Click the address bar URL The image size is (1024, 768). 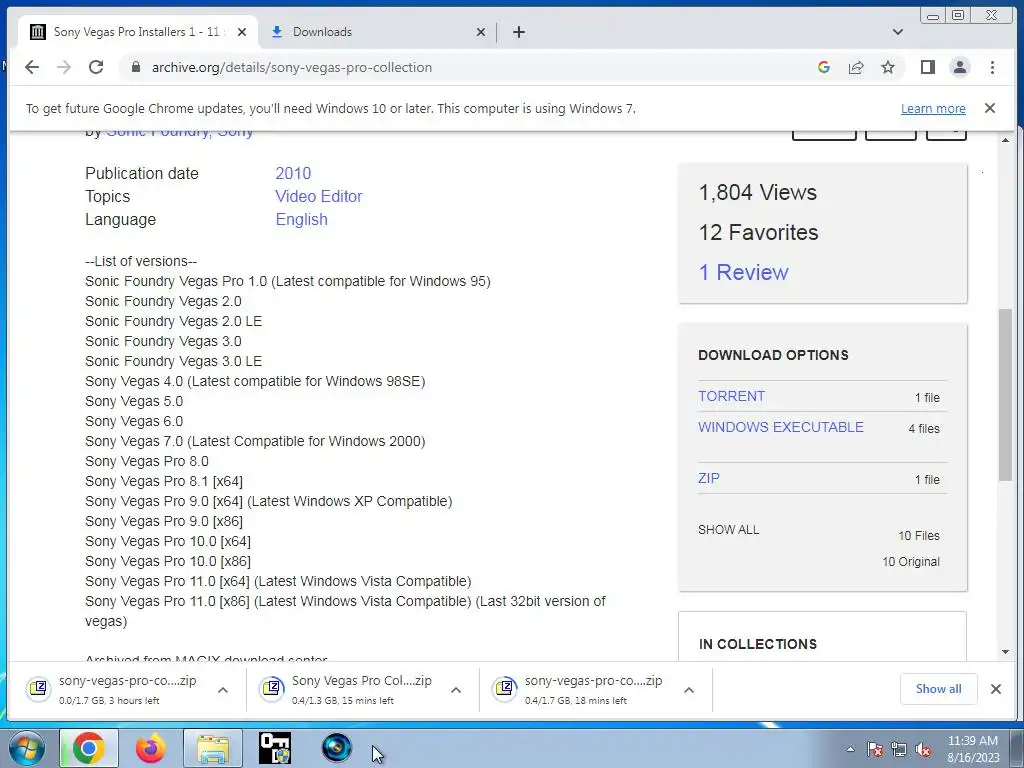coord(292,67)
